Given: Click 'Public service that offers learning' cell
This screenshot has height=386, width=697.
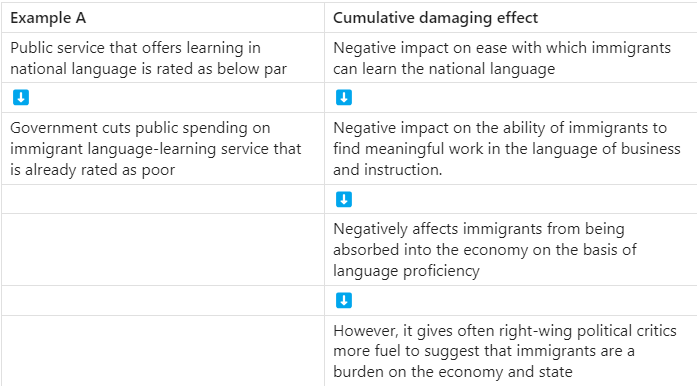Looking at the screenshot, I should click(163, 57).
